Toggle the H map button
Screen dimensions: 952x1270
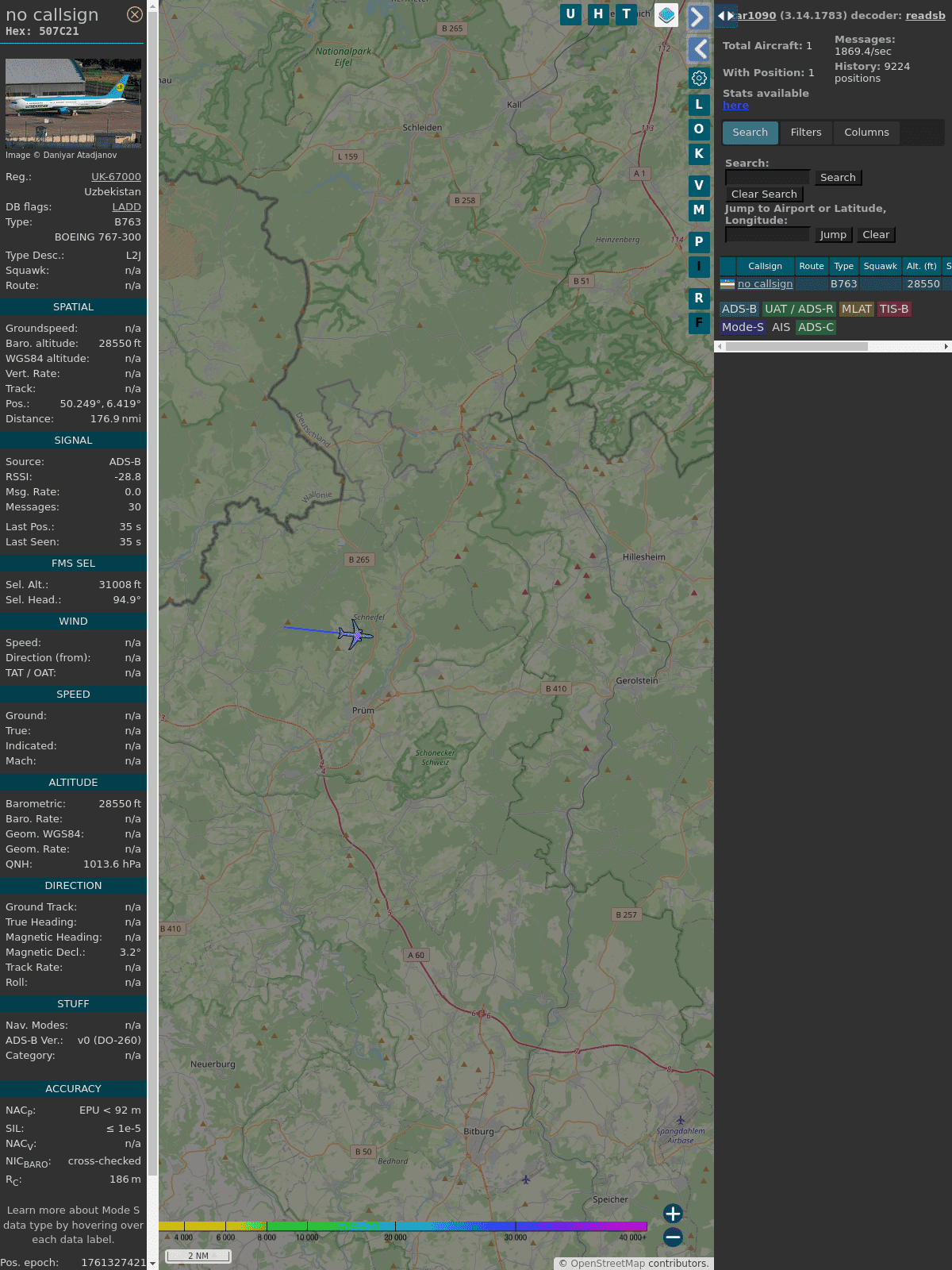(x=598, y=14)
